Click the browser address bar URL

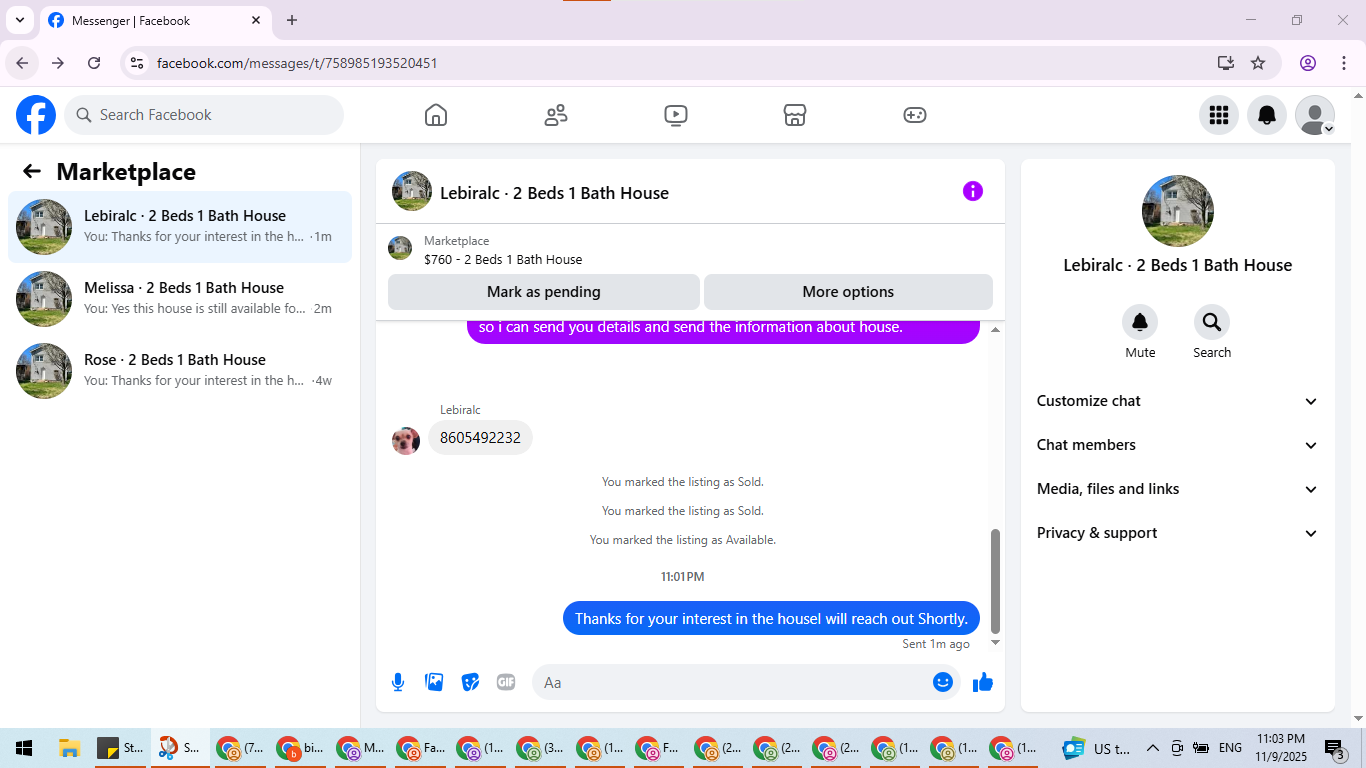(297, 63)
